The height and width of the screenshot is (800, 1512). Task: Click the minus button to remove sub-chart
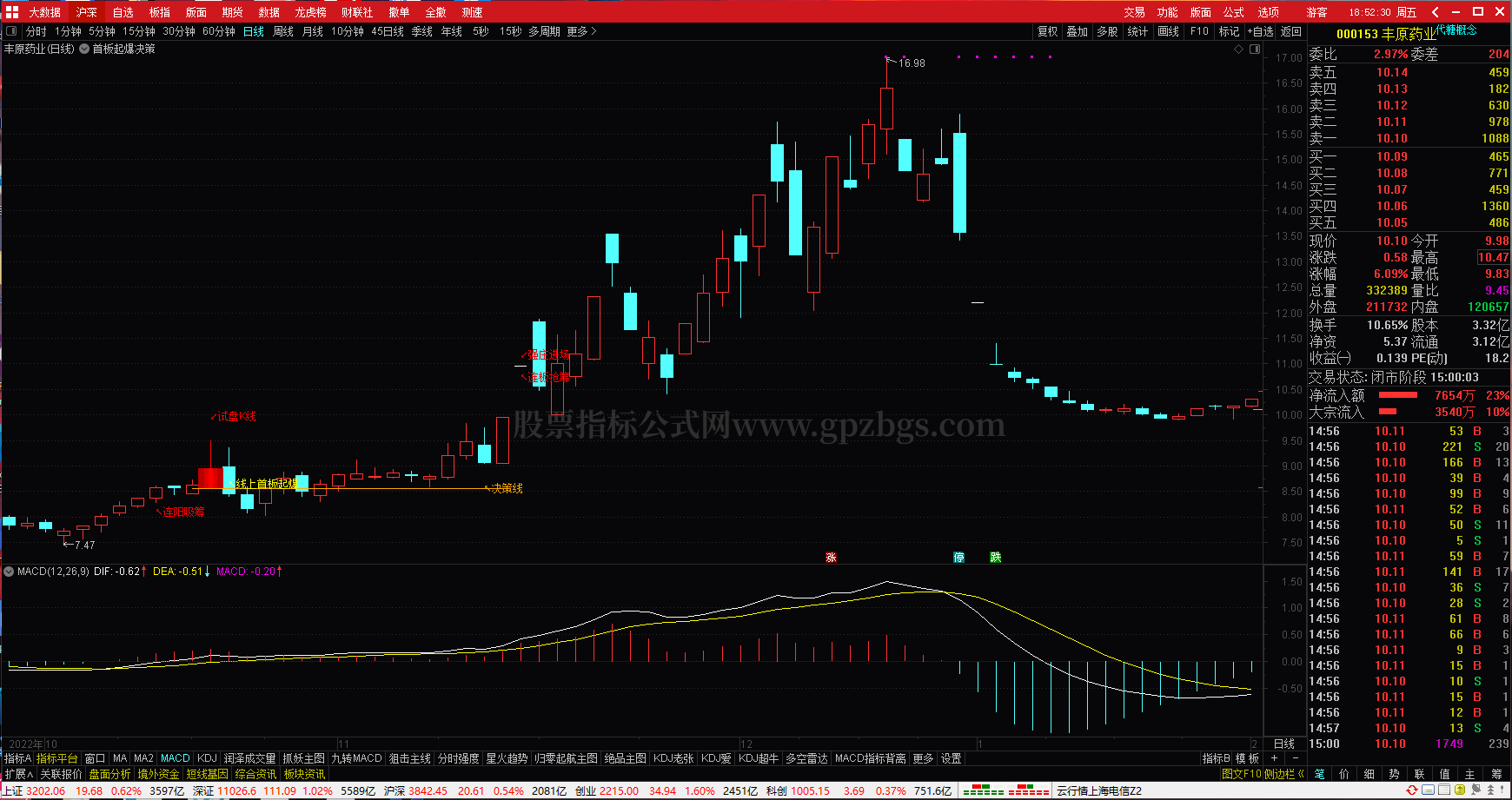(1295, 758)
